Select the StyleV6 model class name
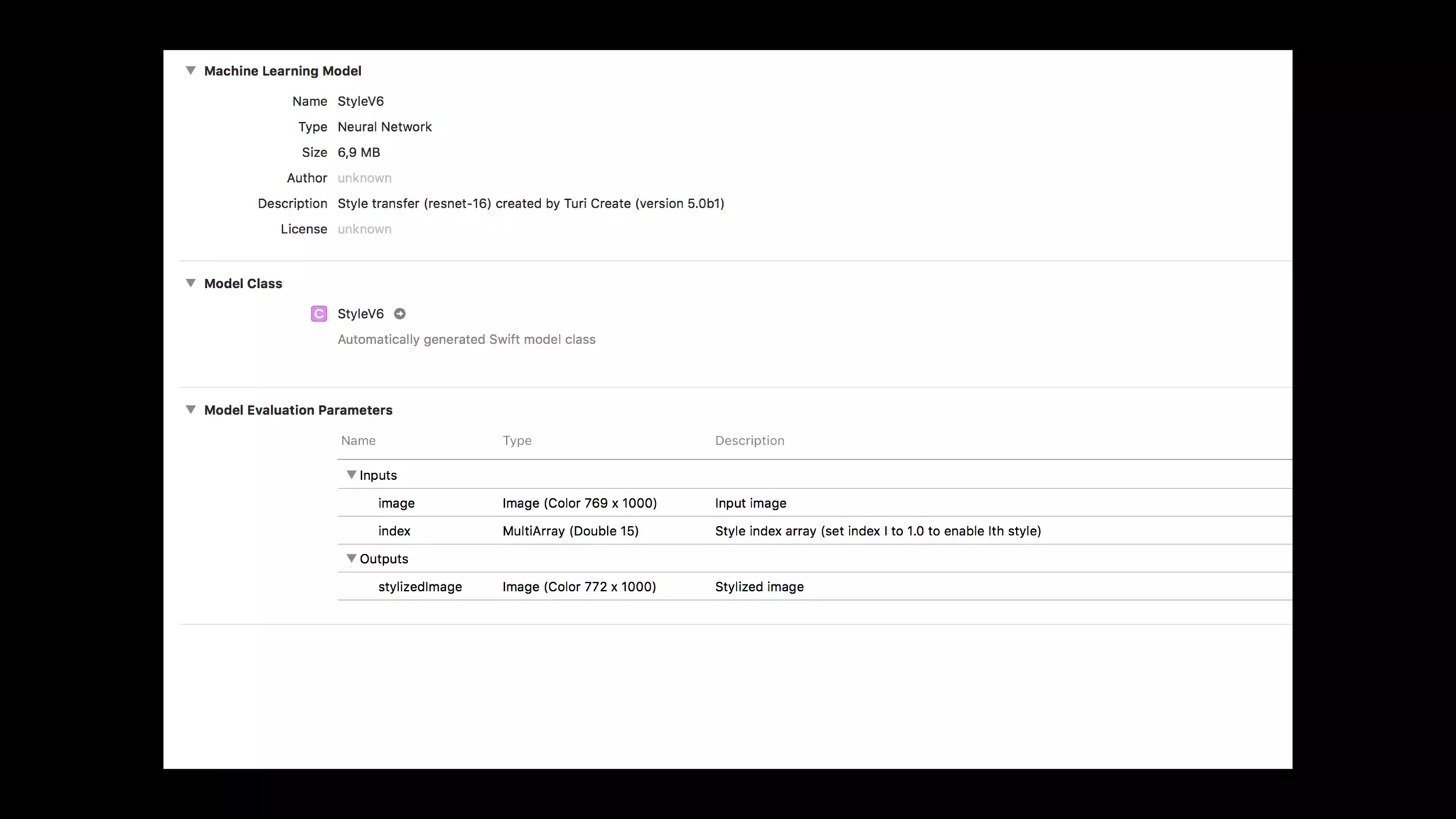1456x819 pixels. [360, 314]
